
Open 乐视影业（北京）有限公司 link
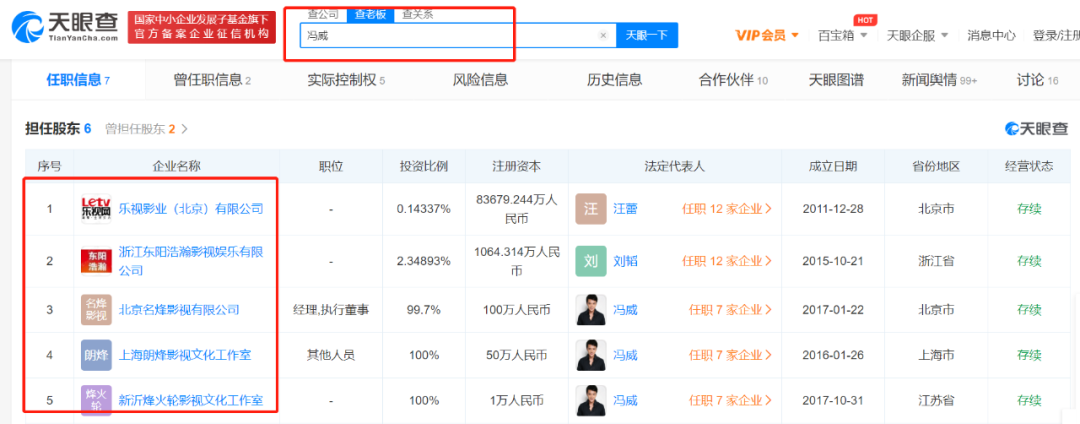191,209
